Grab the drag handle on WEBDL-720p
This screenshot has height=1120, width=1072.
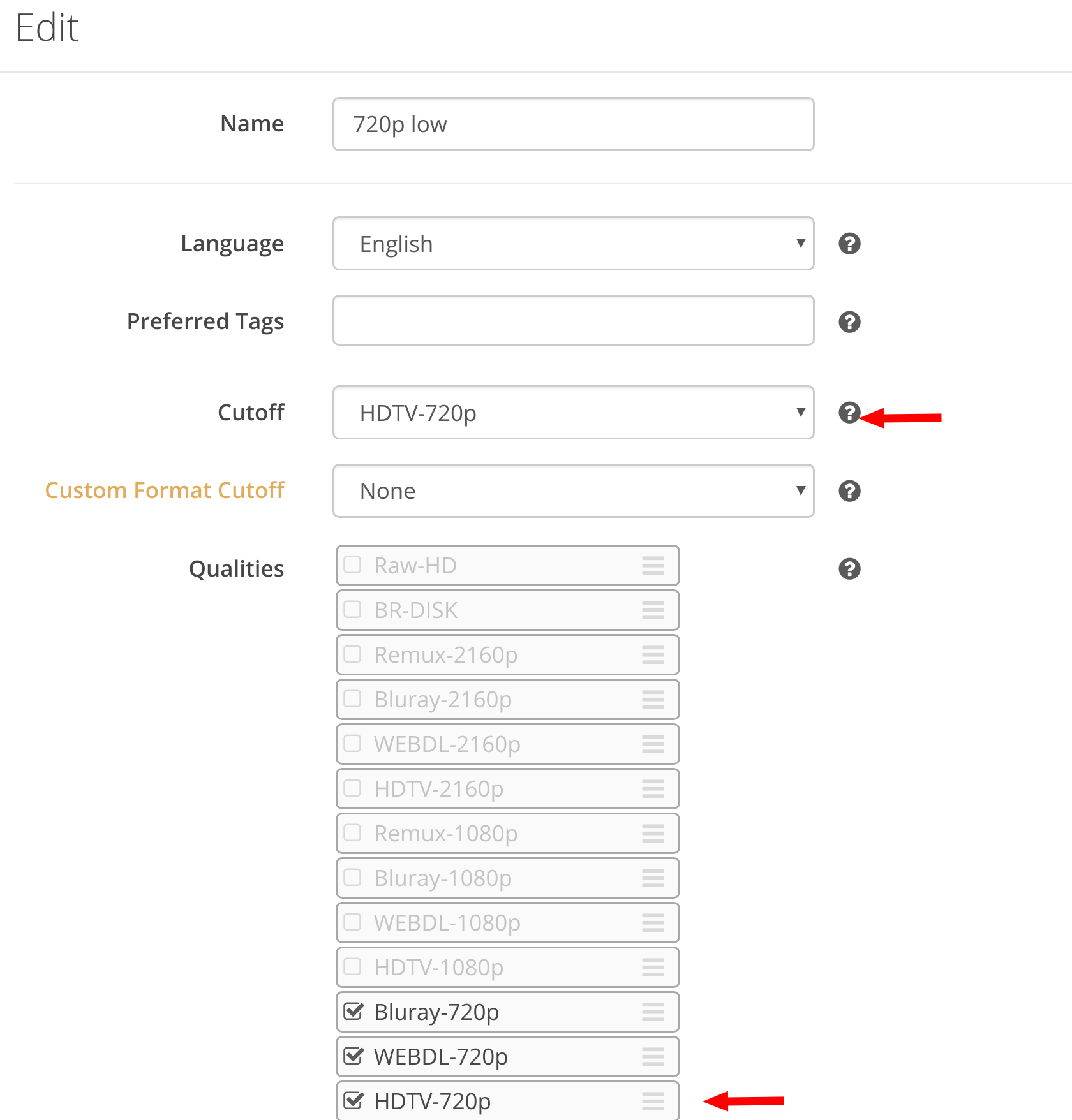[653, 1057]
